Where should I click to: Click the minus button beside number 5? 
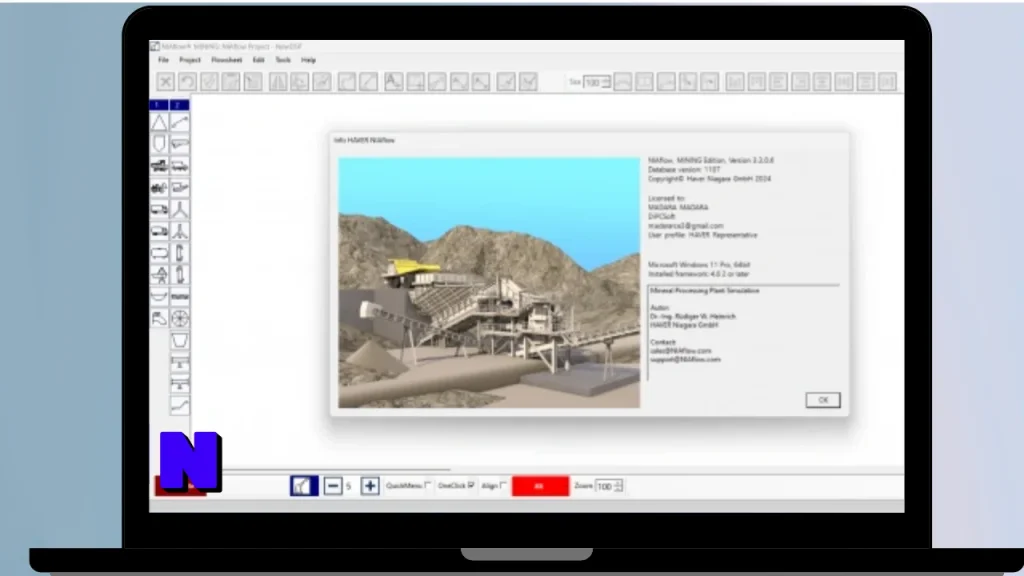(333, 486)
